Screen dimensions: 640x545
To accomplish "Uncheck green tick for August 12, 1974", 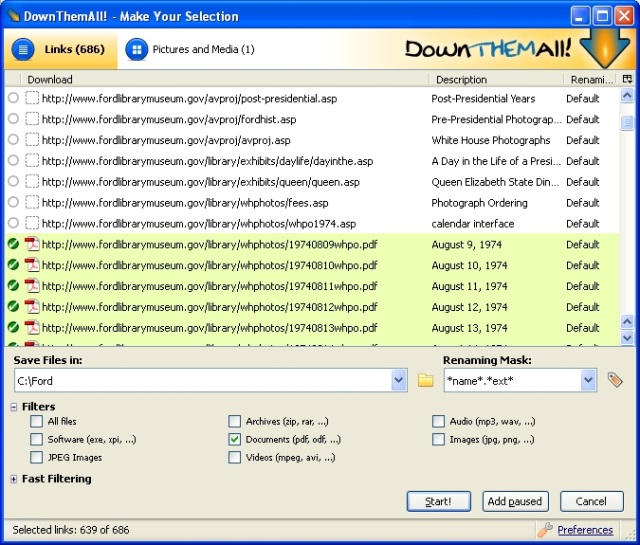I will [13, 307].
